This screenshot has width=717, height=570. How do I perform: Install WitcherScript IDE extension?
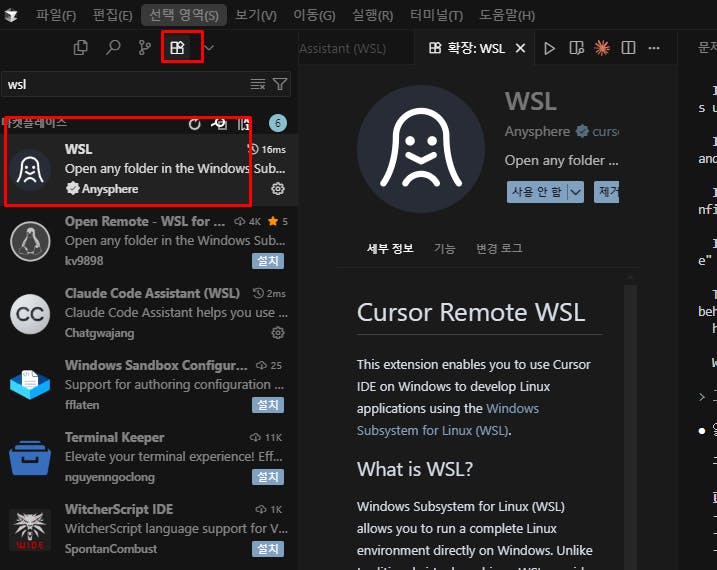coord(268,549)
